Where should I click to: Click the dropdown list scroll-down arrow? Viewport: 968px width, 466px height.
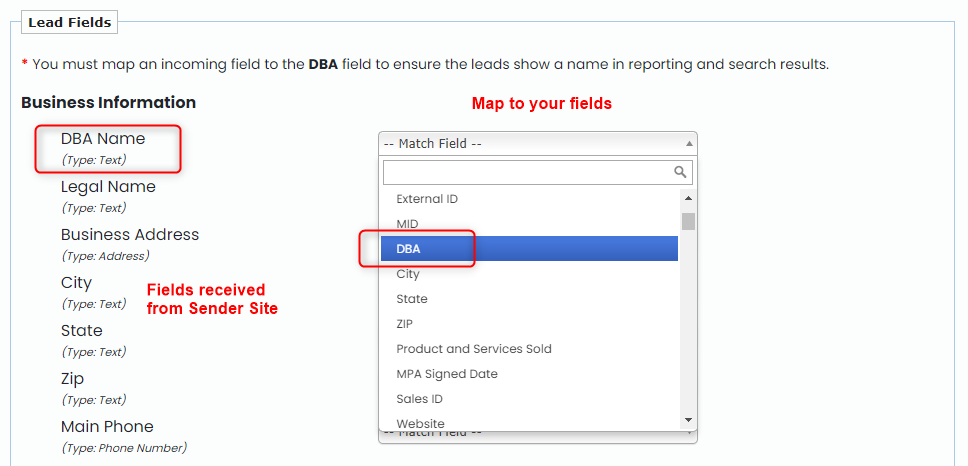point(688,420)
